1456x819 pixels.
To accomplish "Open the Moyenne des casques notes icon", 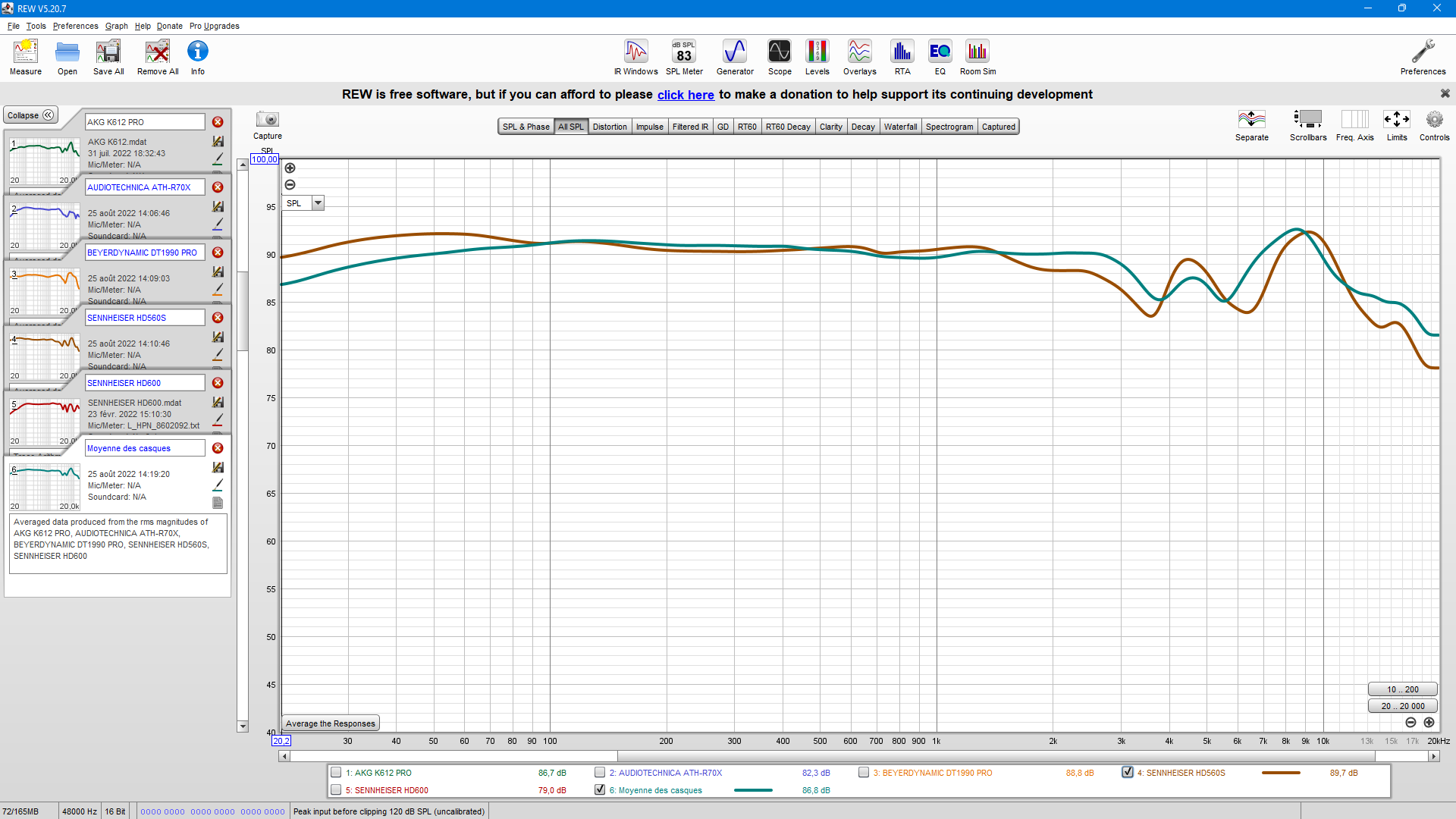I will [218, 503].
